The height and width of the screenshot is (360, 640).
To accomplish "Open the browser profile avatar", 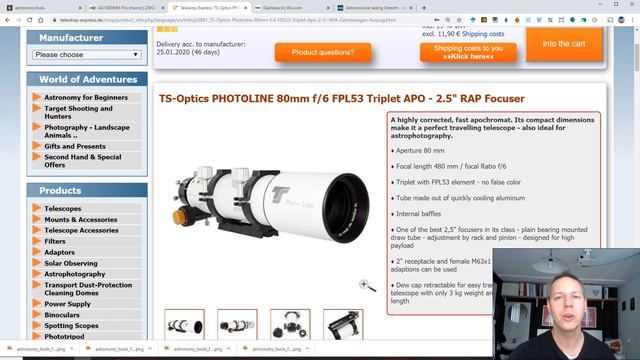I will pos(621,20).
